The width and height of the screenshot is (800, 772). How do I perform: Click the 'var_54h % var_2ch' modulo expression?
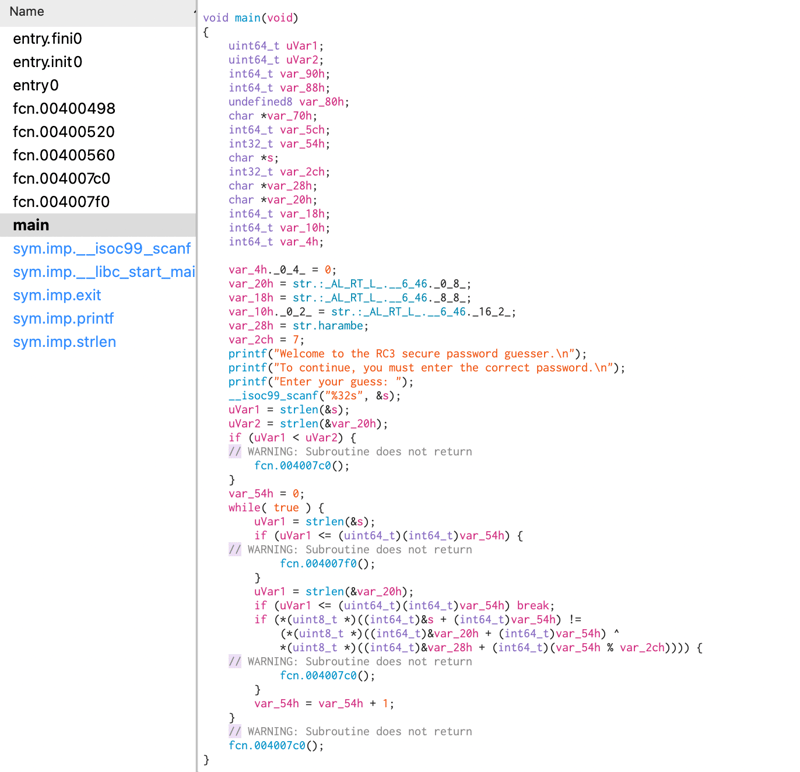pyautogui.click(x=610, y=648)
